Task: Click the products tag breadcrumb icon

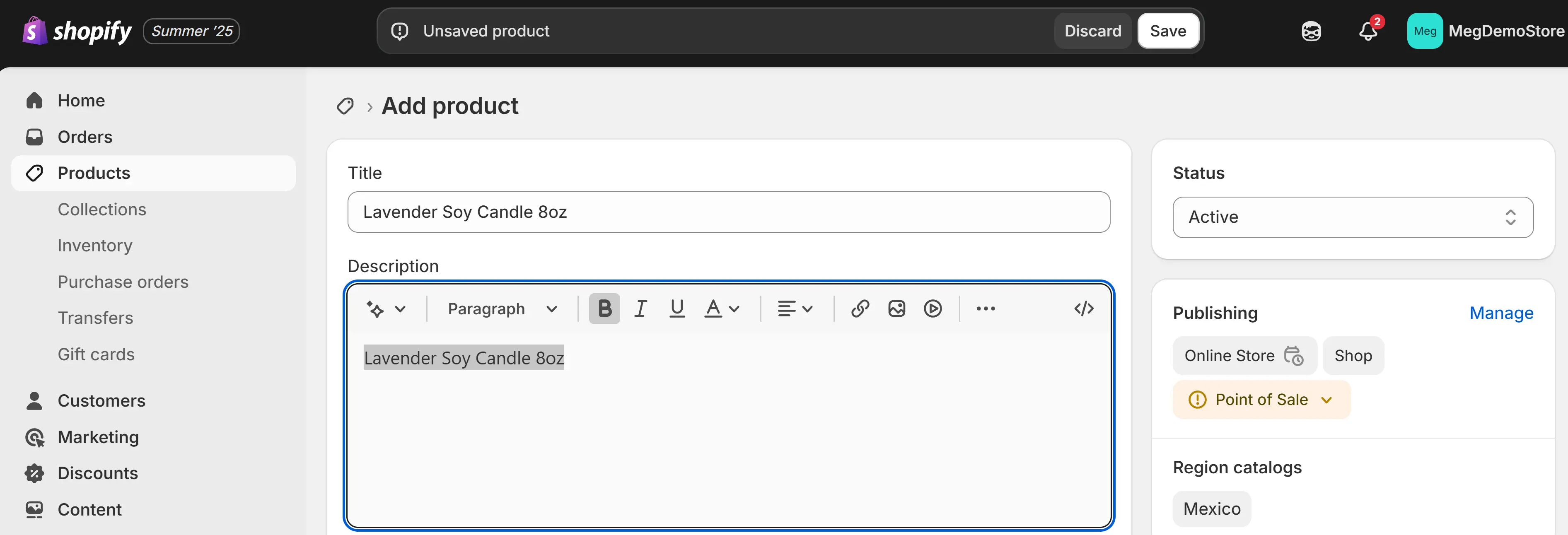Action: 345,106
